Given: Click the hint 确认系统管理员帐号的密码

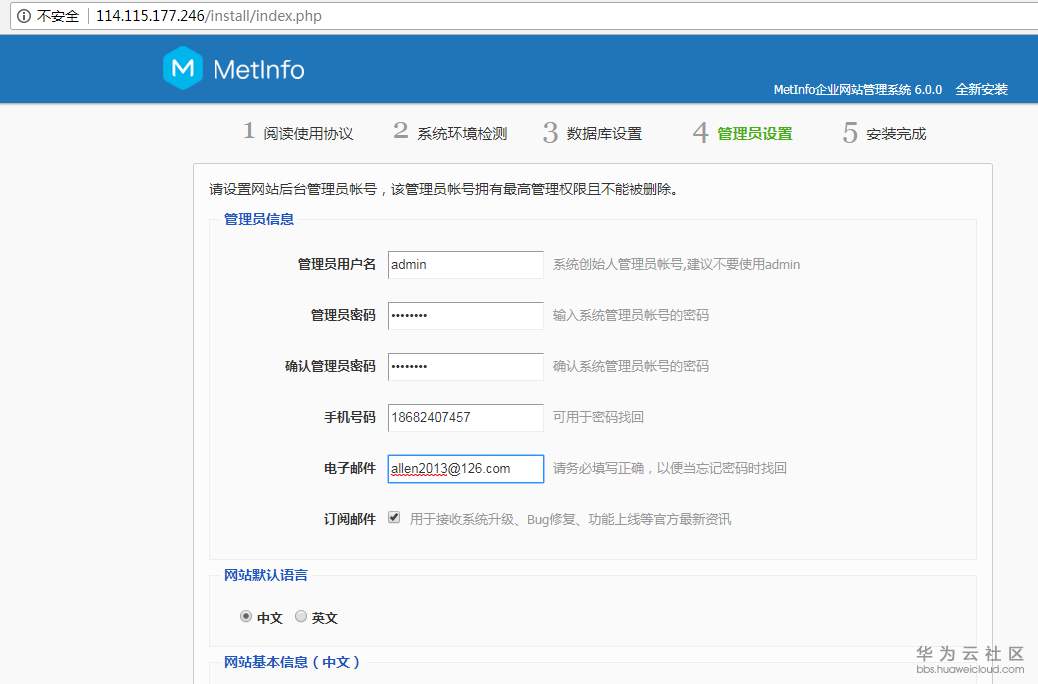Looking at the screenshot, I should (631, 366).
